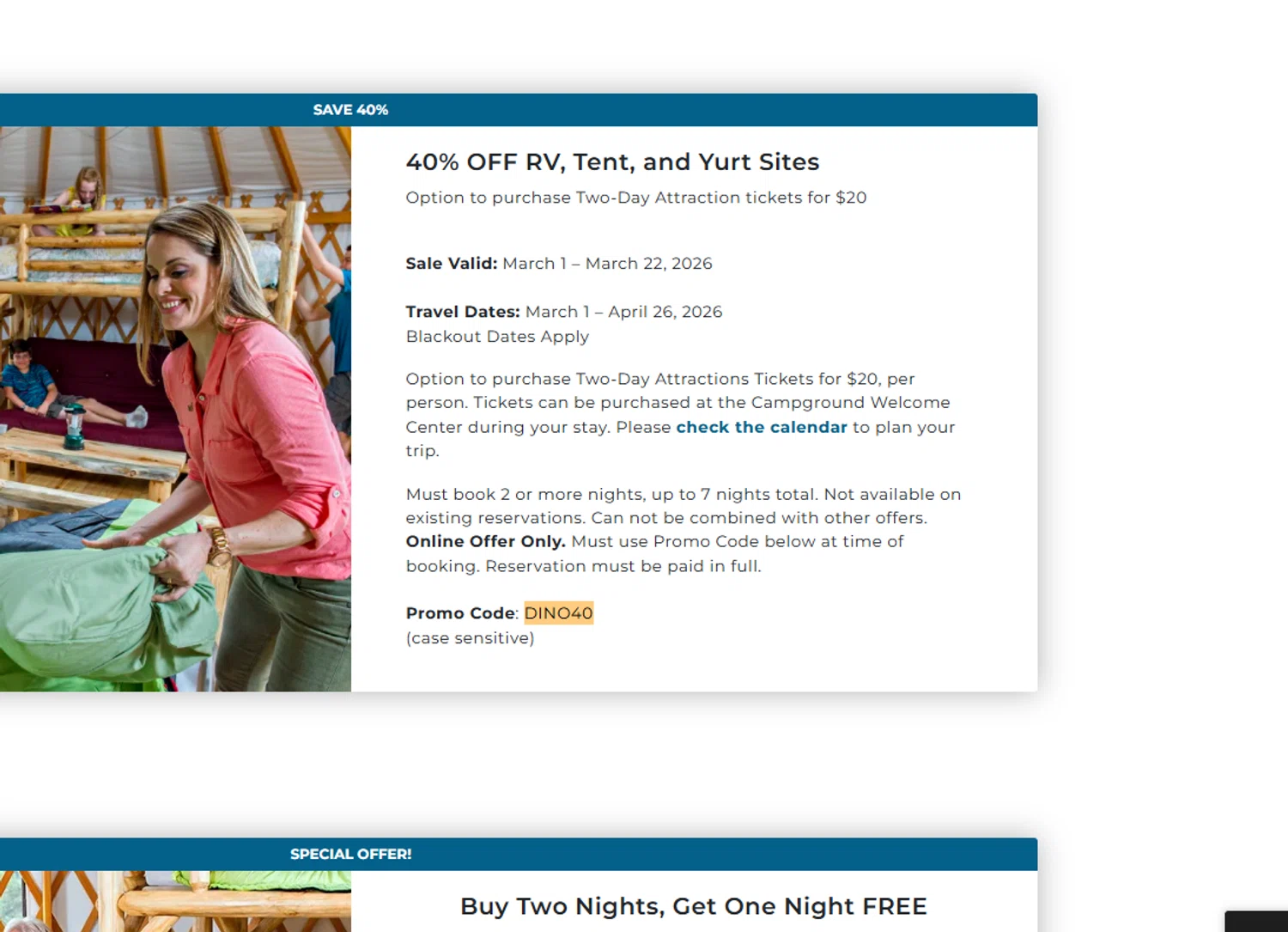This screenshot has height=932, width=1288.
Task: Click the "Buy Two Nights, Get One Night FREE" heading
Action: pyautogui.click(x=693, y=906)
